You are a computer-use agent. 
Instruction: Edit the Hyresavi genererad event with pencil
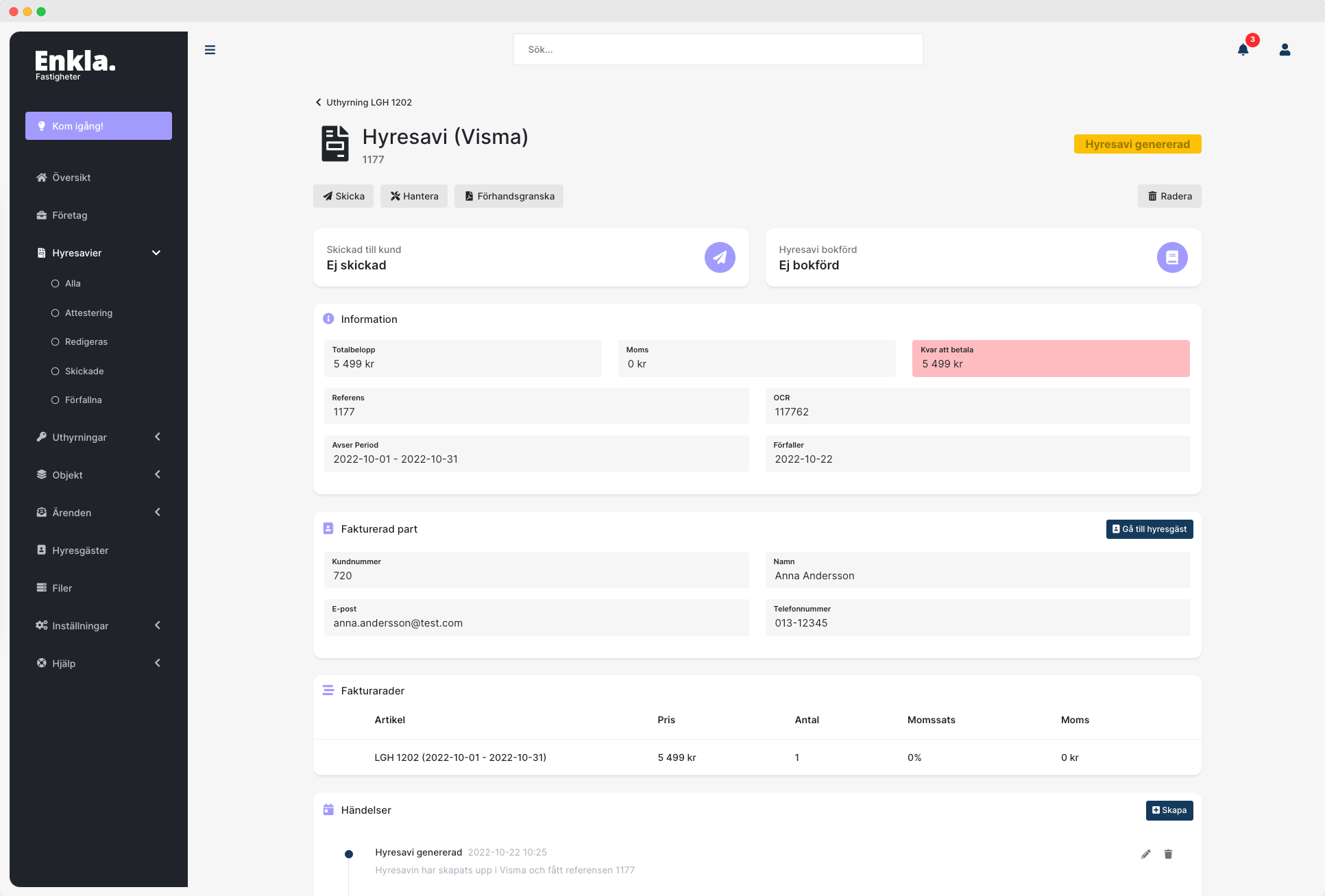[1145, 854]
